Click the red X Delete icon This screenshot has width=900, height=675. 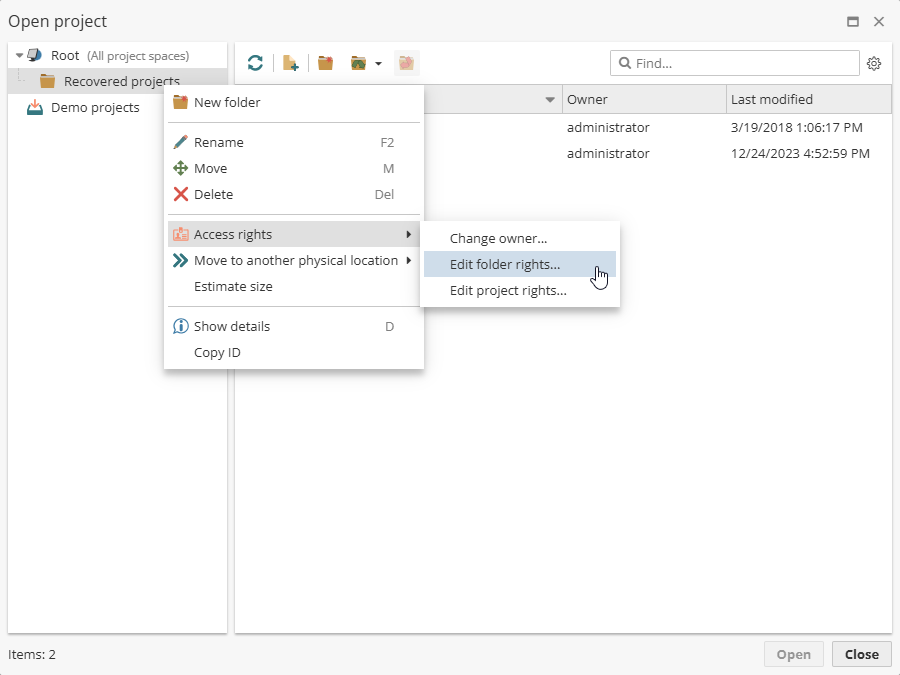click(x=181, y=194)
